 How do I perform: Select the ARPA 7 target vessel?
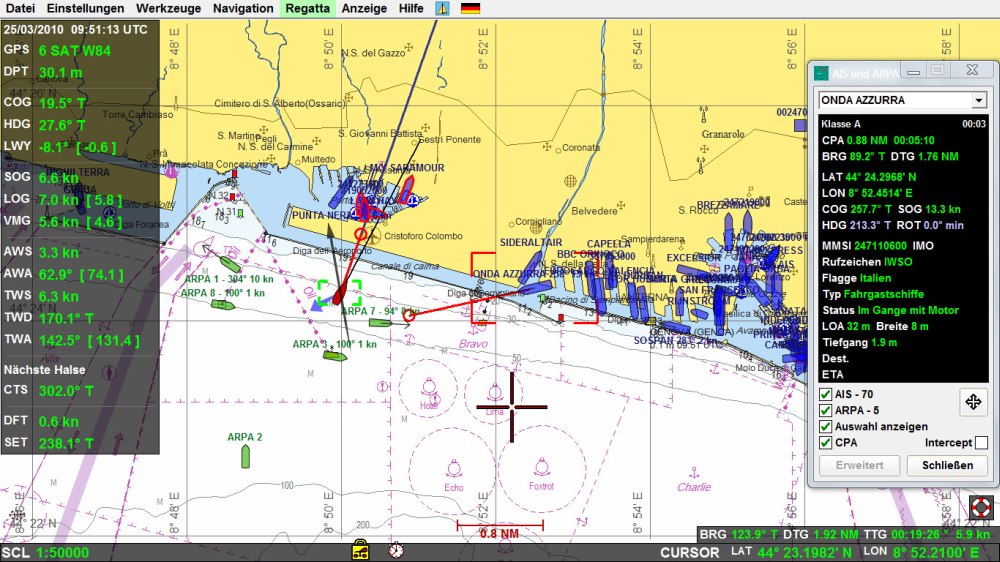click(x=380, y=323)
